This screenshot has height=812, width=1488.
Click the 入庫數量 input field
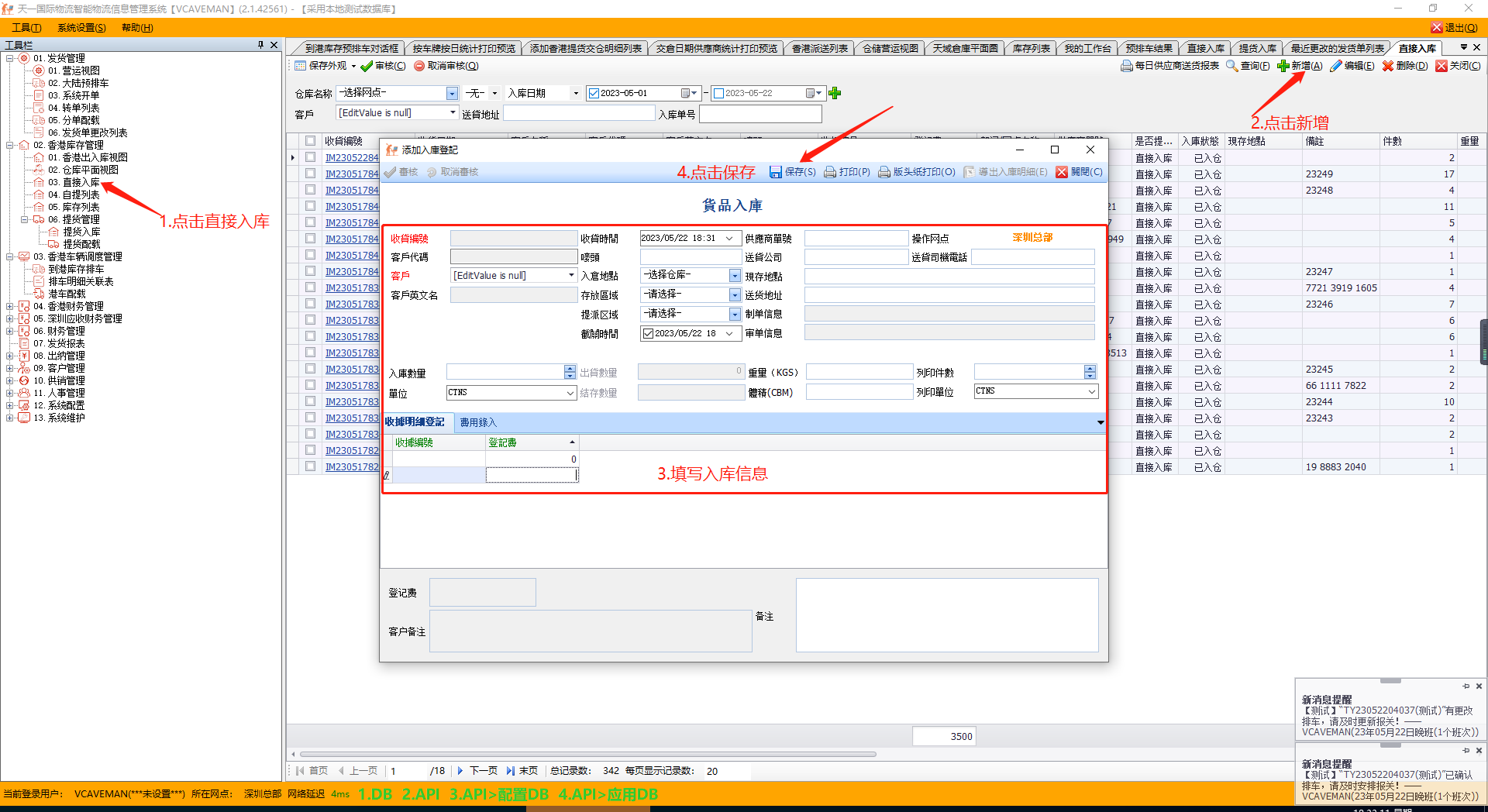(505, 373)
